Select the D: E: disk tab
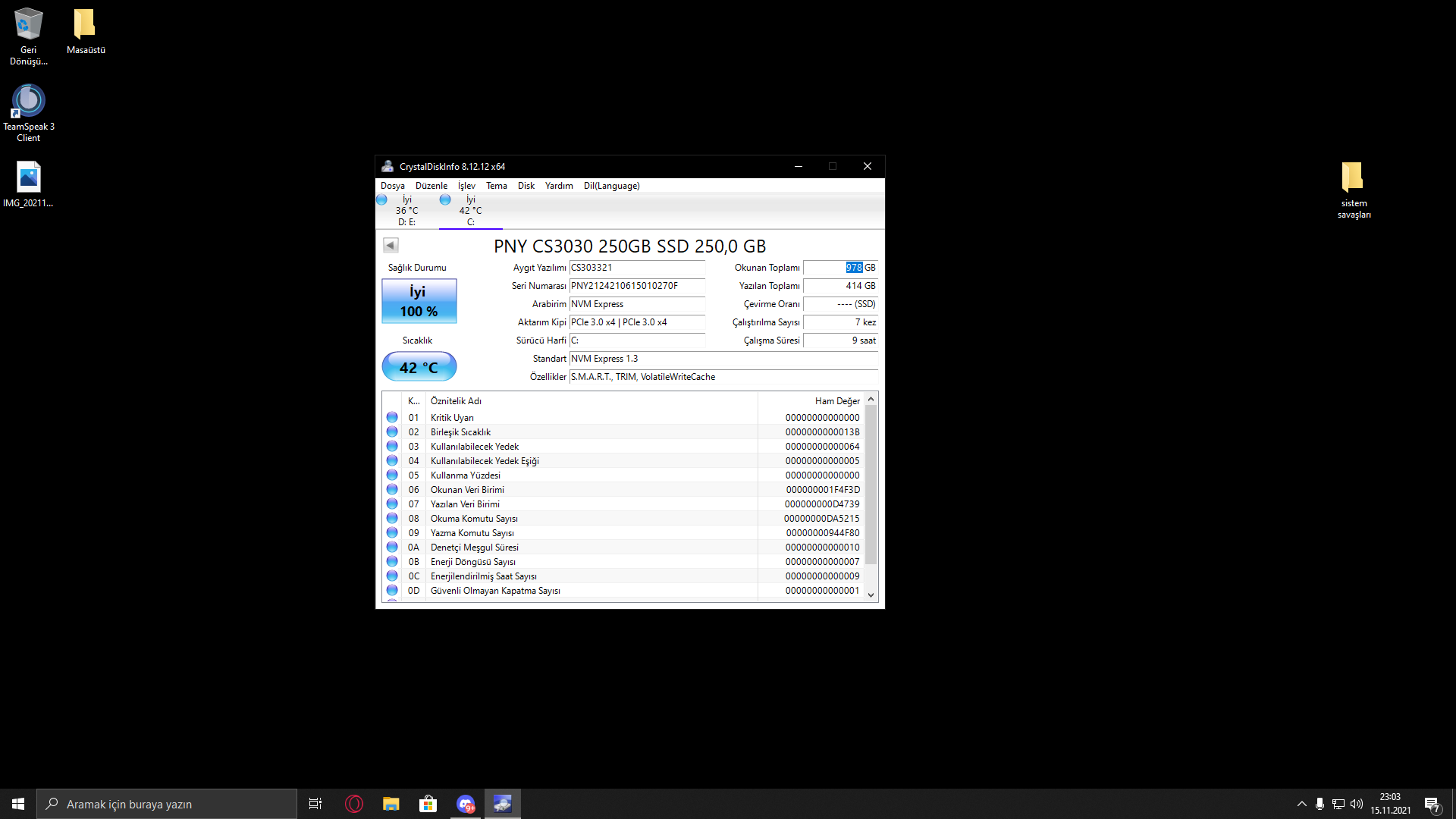 [406, 211]
